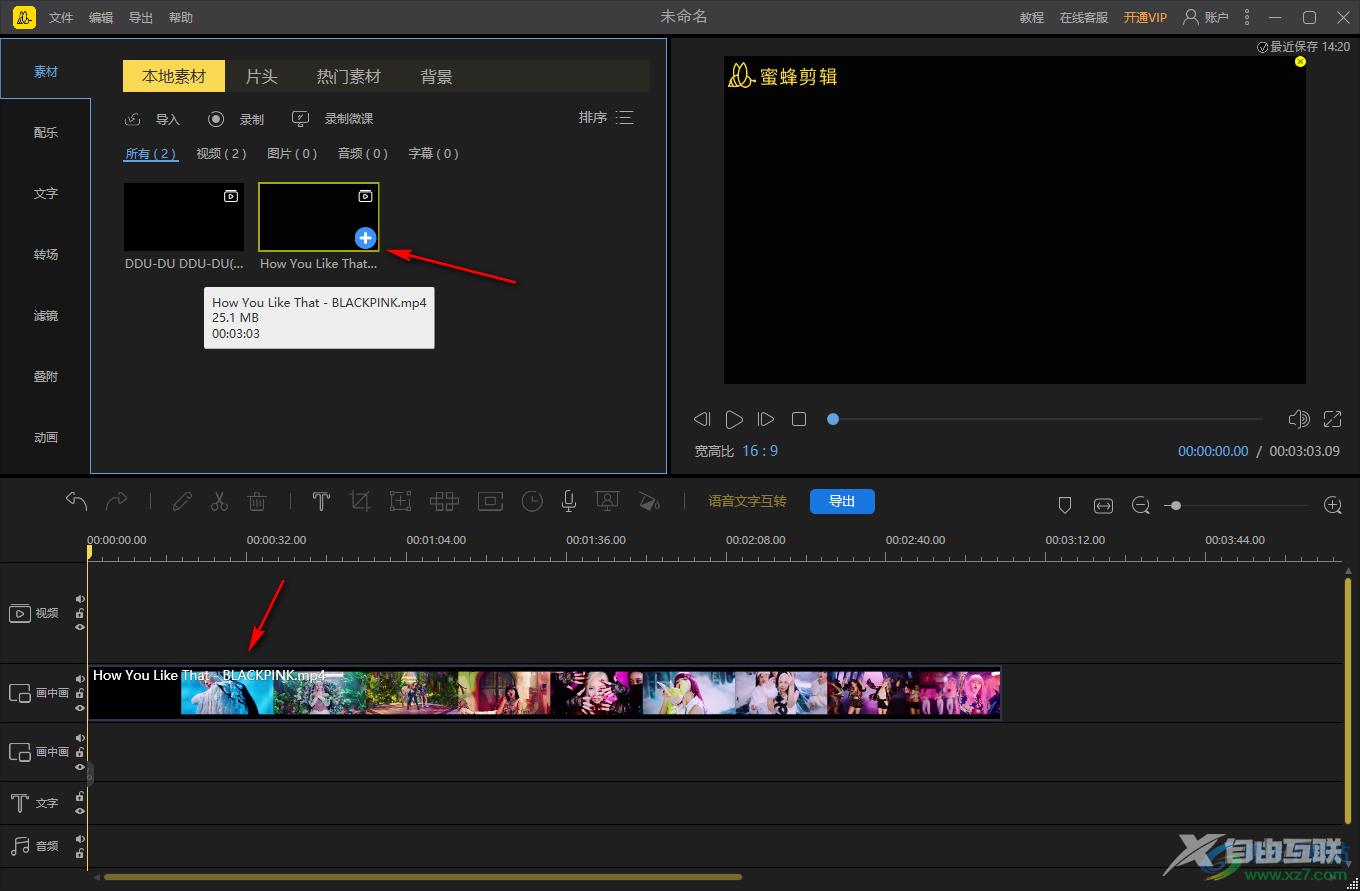The width and height of the screenshot is (1360, 891).
Task: Select the scissors split tool
Action: [219, 501]
